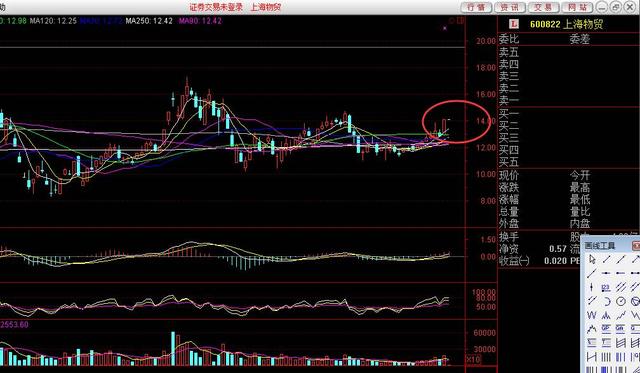Click the MACD indicator histogram panel
Image resolution: width=640 pixels, height=373 pixels.
pyautogui.click(x=233, y=255)
